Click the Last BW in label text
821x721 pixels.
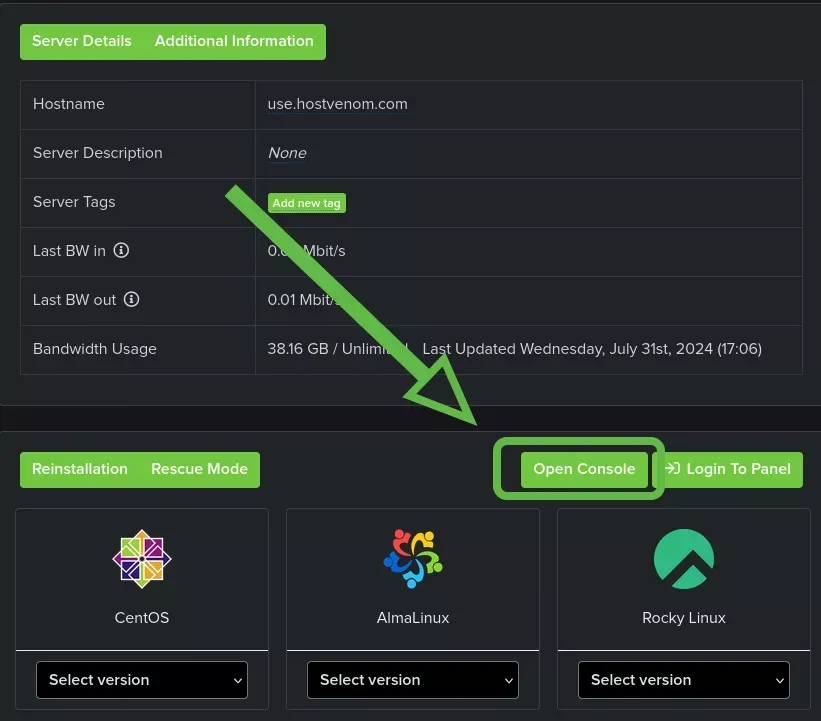point(69,251)
